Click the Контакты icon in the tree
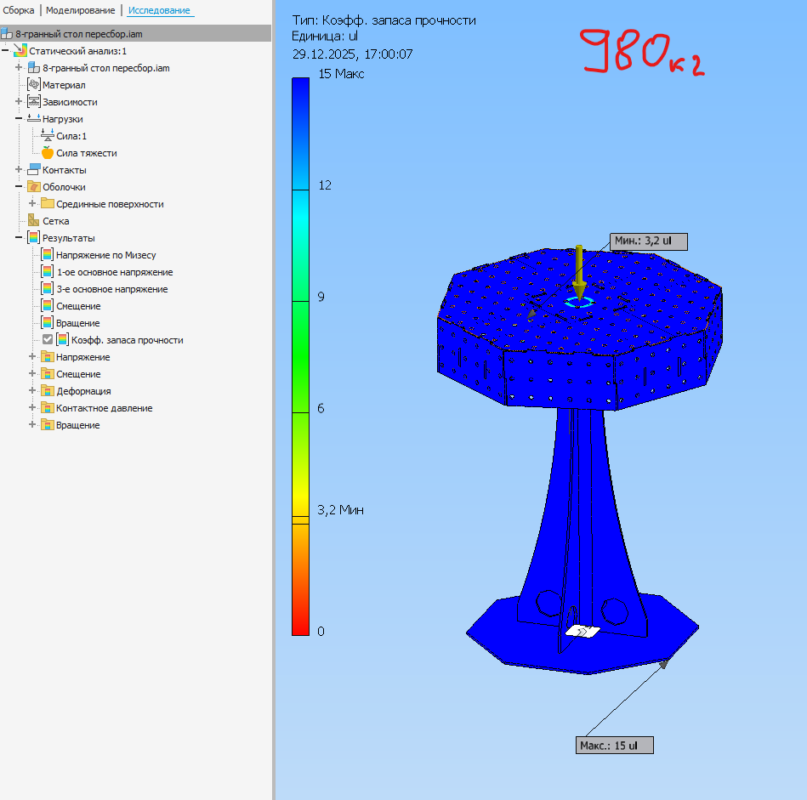The width and height of the screenshot is (807, 800). (x=33, y=169)
